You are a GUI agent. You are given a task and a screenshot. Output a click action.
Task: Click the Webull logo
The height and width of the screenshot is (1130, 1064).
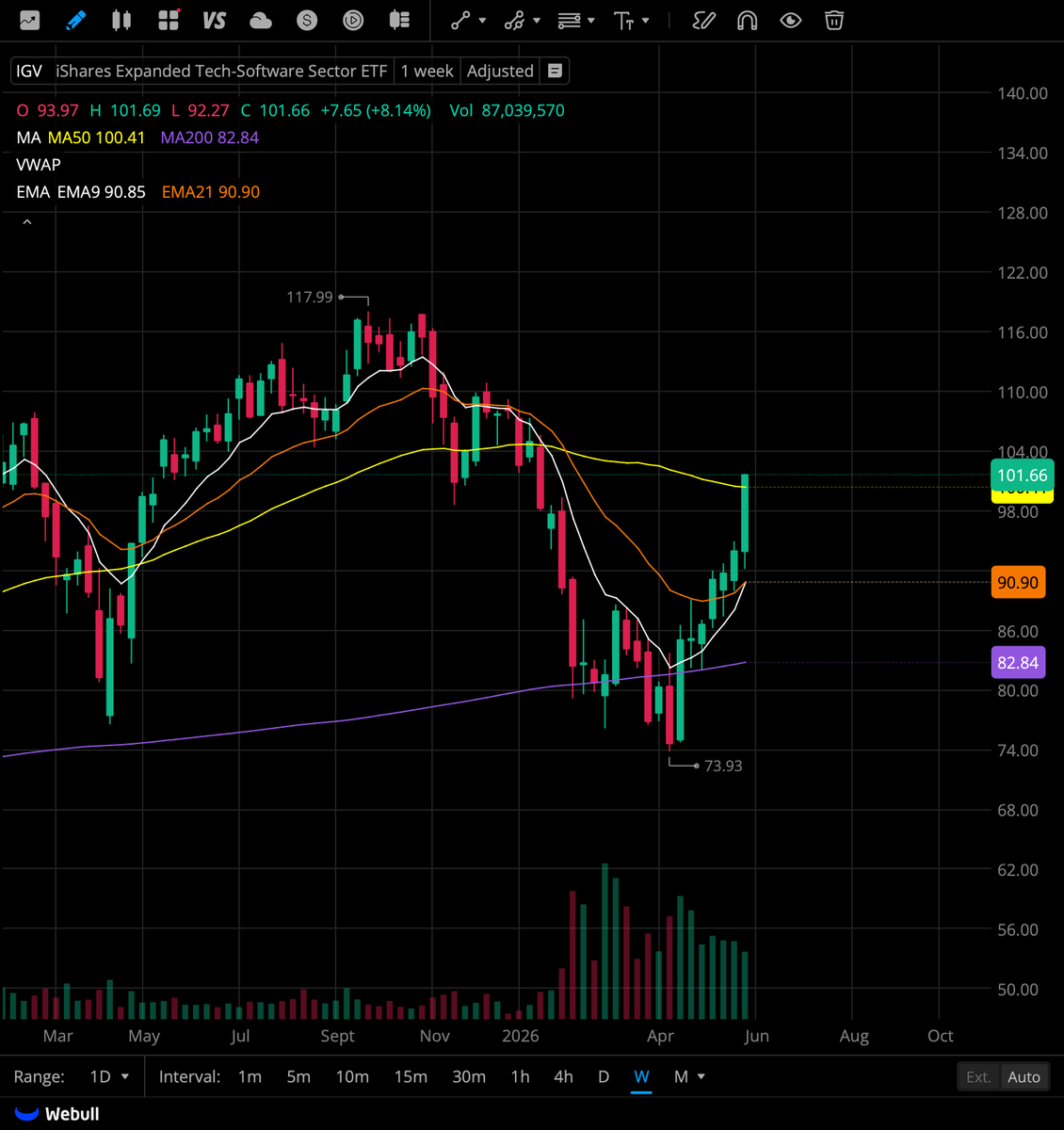56,1114
